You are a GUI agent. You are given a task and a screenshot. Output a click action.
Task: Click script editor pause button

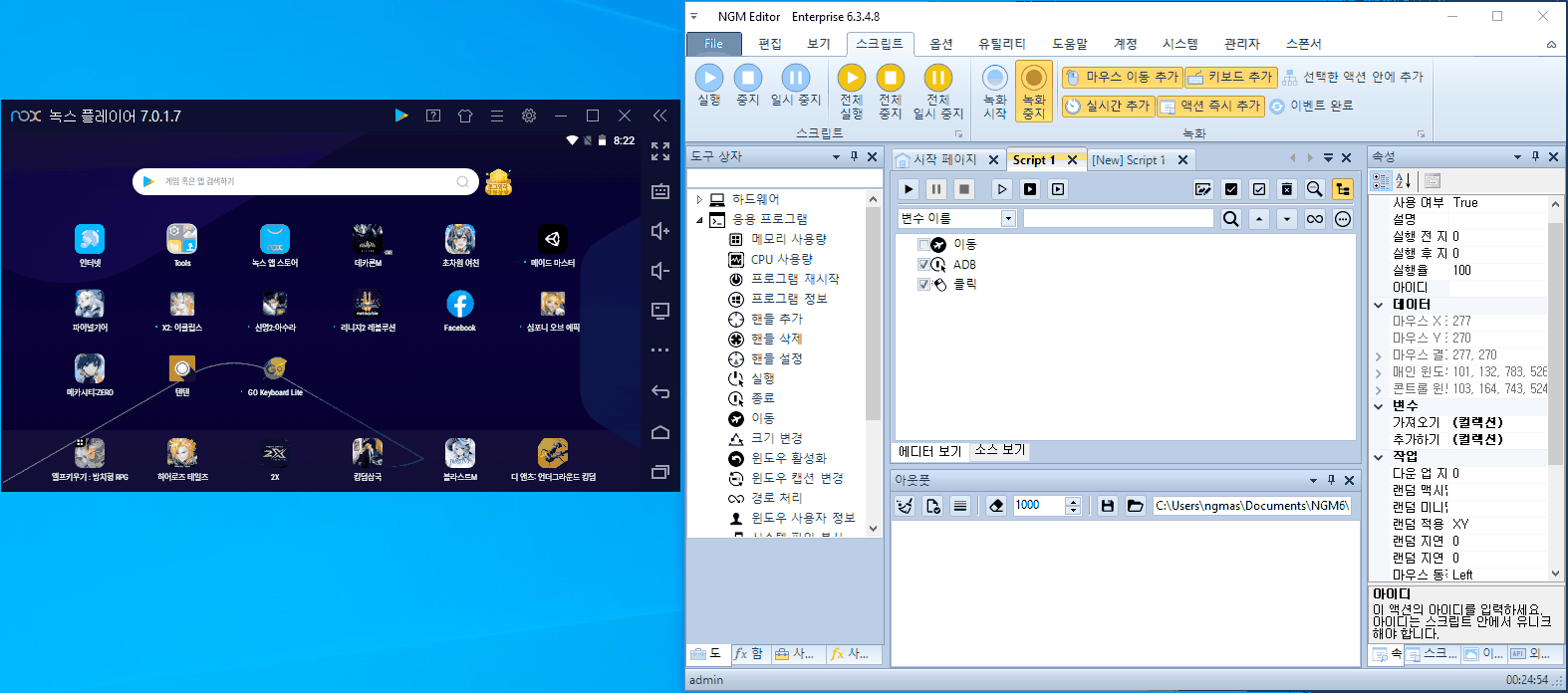tap(936, 189)
